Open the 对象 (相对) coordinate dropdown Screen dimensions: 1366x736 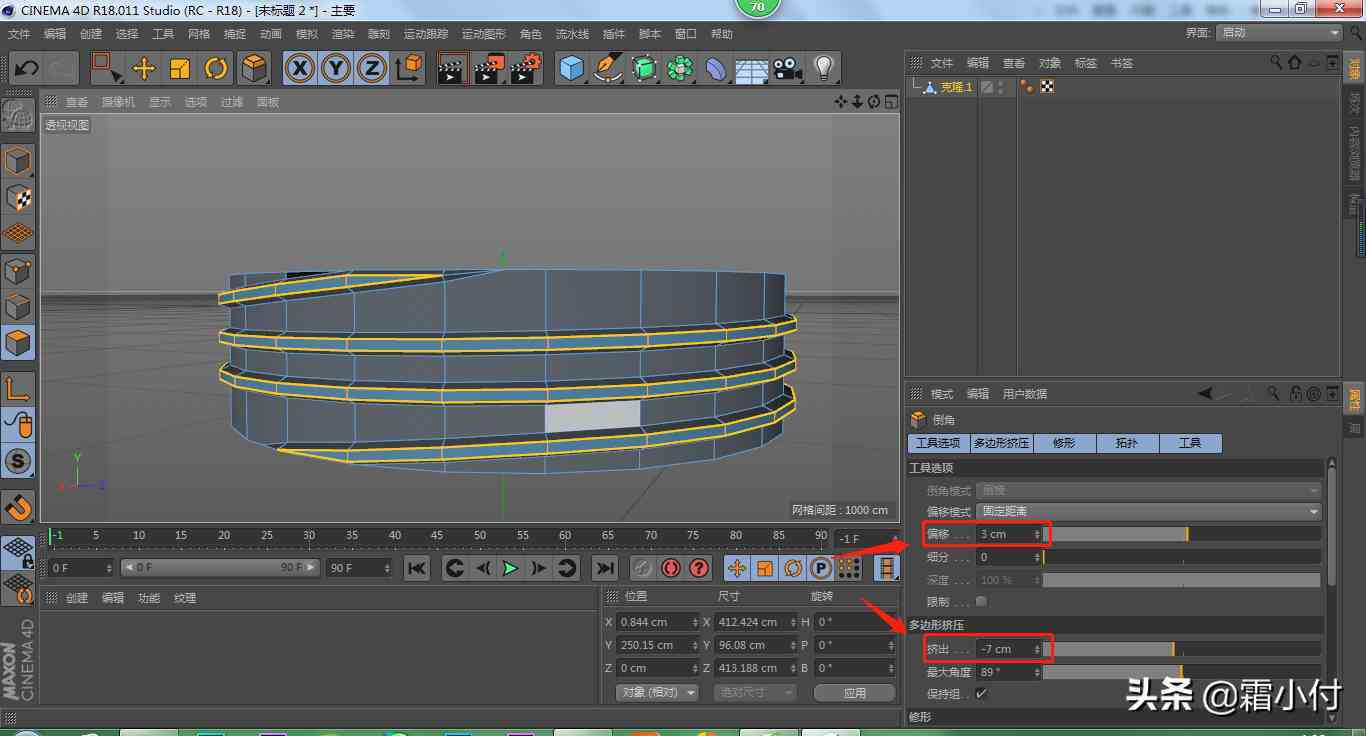click(x=656, y=692)
